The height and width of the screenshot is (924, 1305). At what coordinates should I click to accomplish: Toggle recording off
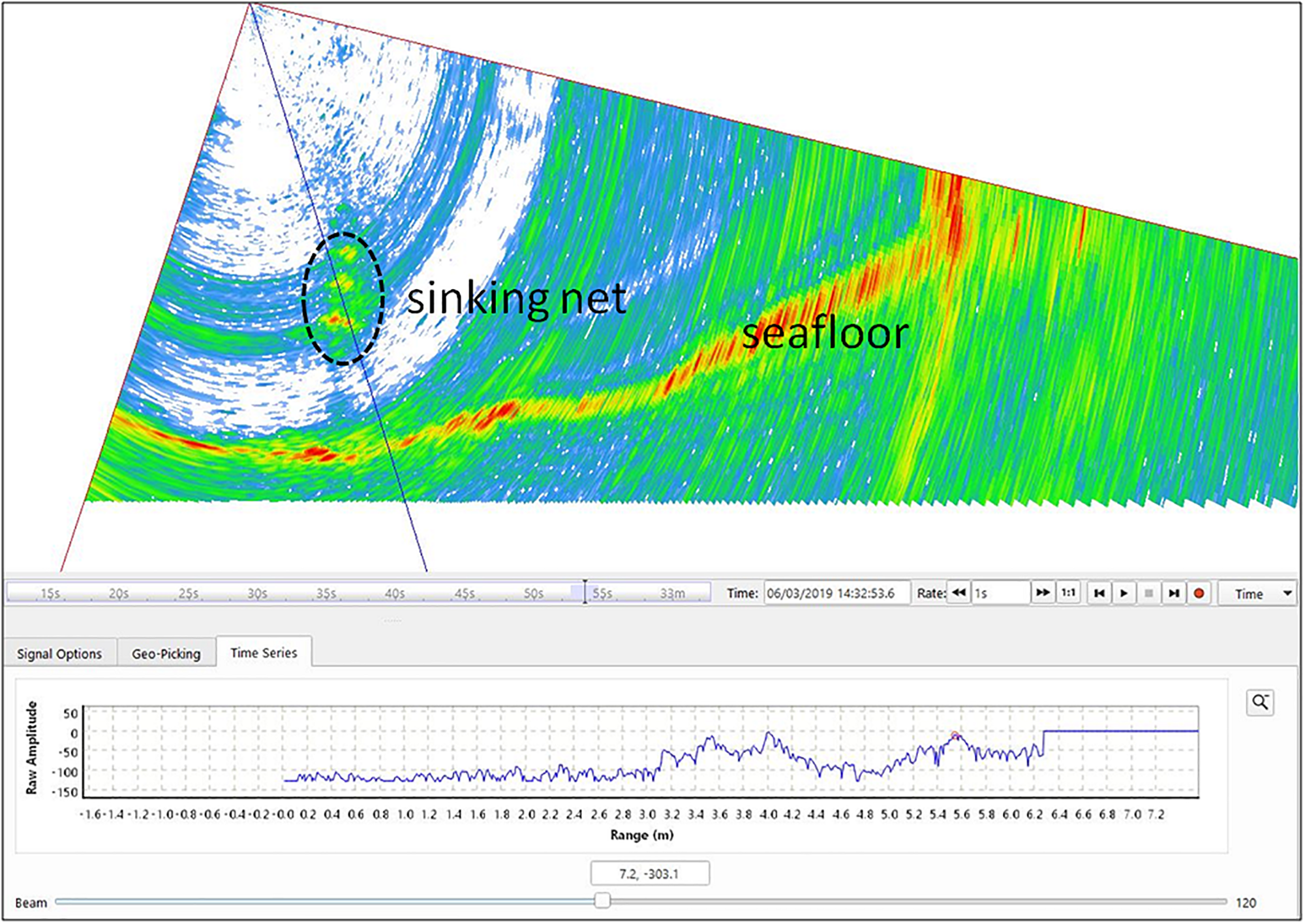pos(1199,593)
